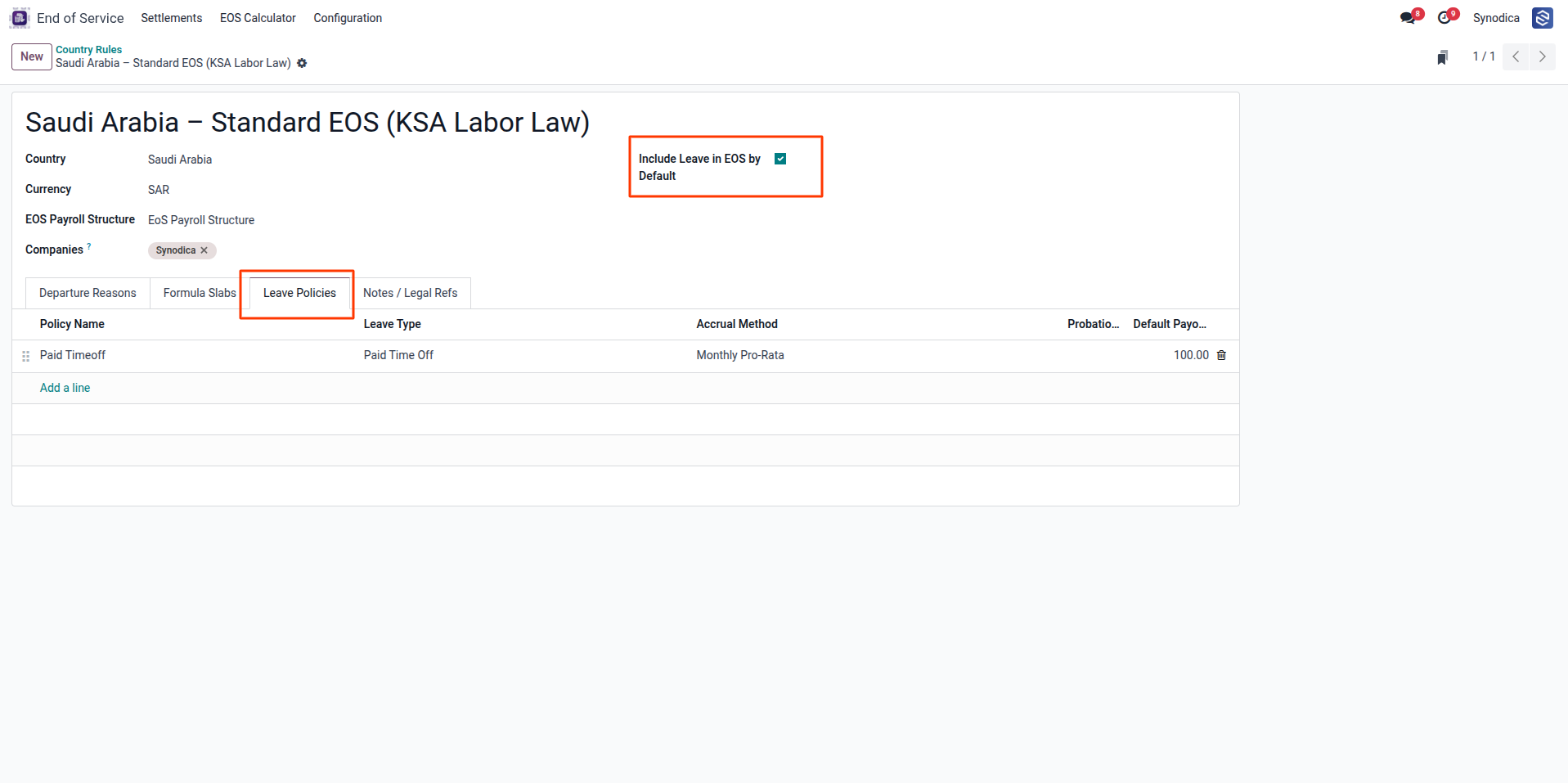Click the 1 / 1 pager counter
This screenshot has width=1568, height=783.
[x=1484, y=56]
